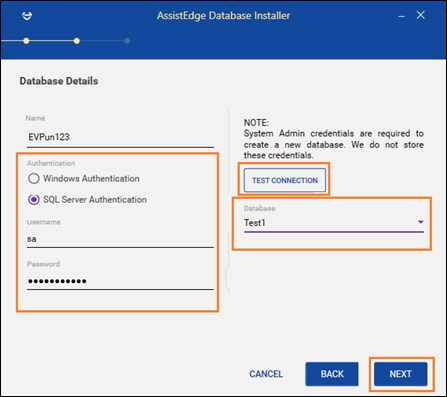Select Windows Authentication radio button
This screenshot has height=397, width=447.
pos(34,178)
